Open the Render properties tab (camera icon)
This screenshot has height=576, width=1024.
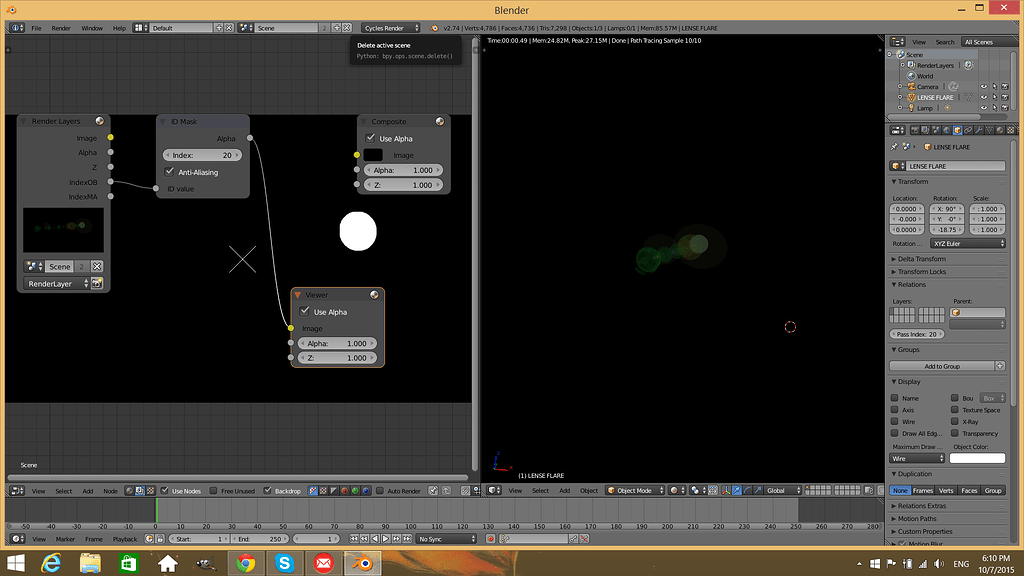point(915,130)
